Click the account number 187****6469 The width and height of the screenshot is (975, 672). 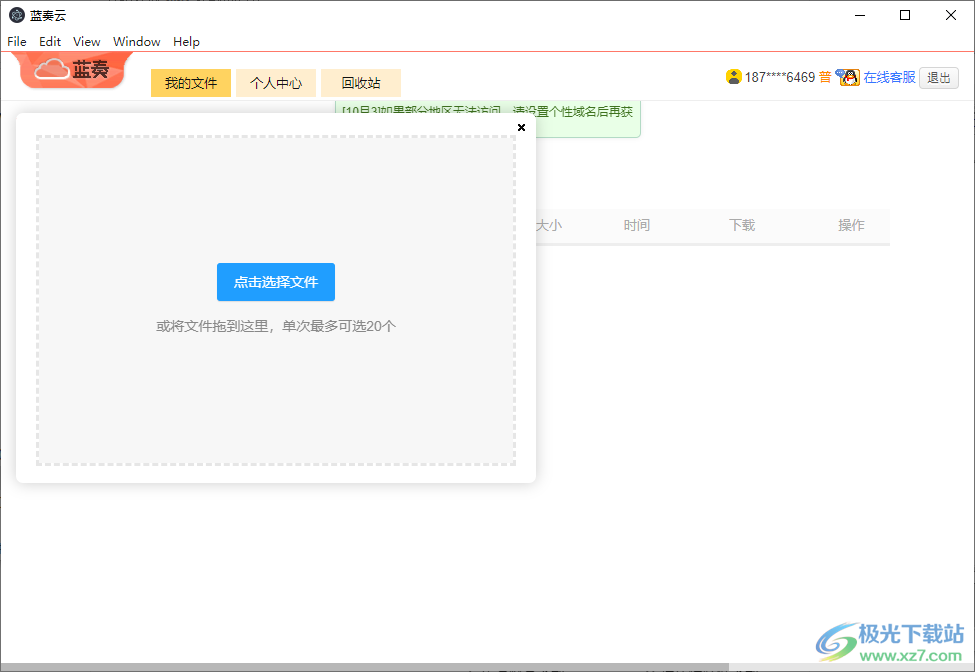(780, 77)
